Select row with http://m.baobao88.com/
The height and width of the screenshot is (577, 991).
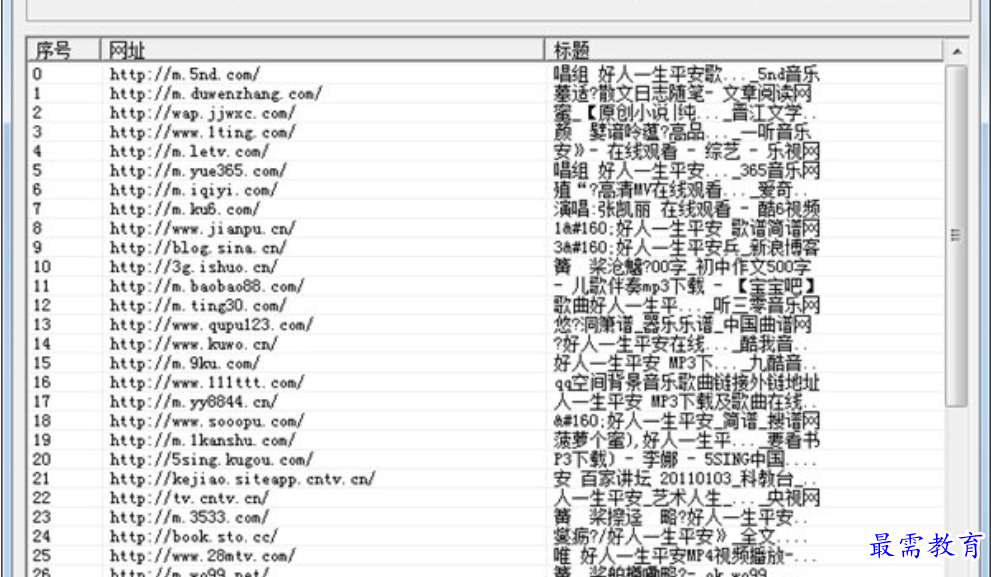click(x=485, y=286)
